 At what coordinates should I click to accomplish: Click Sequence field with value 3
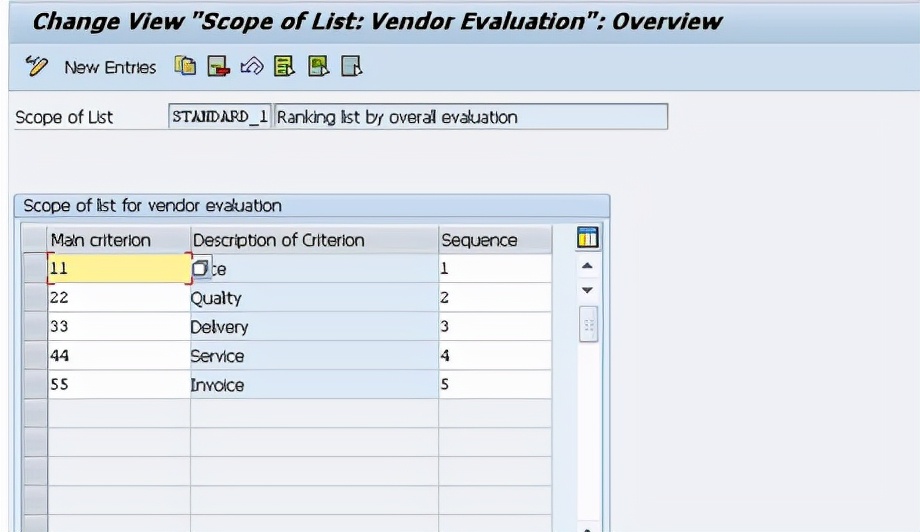coord(495,326)
